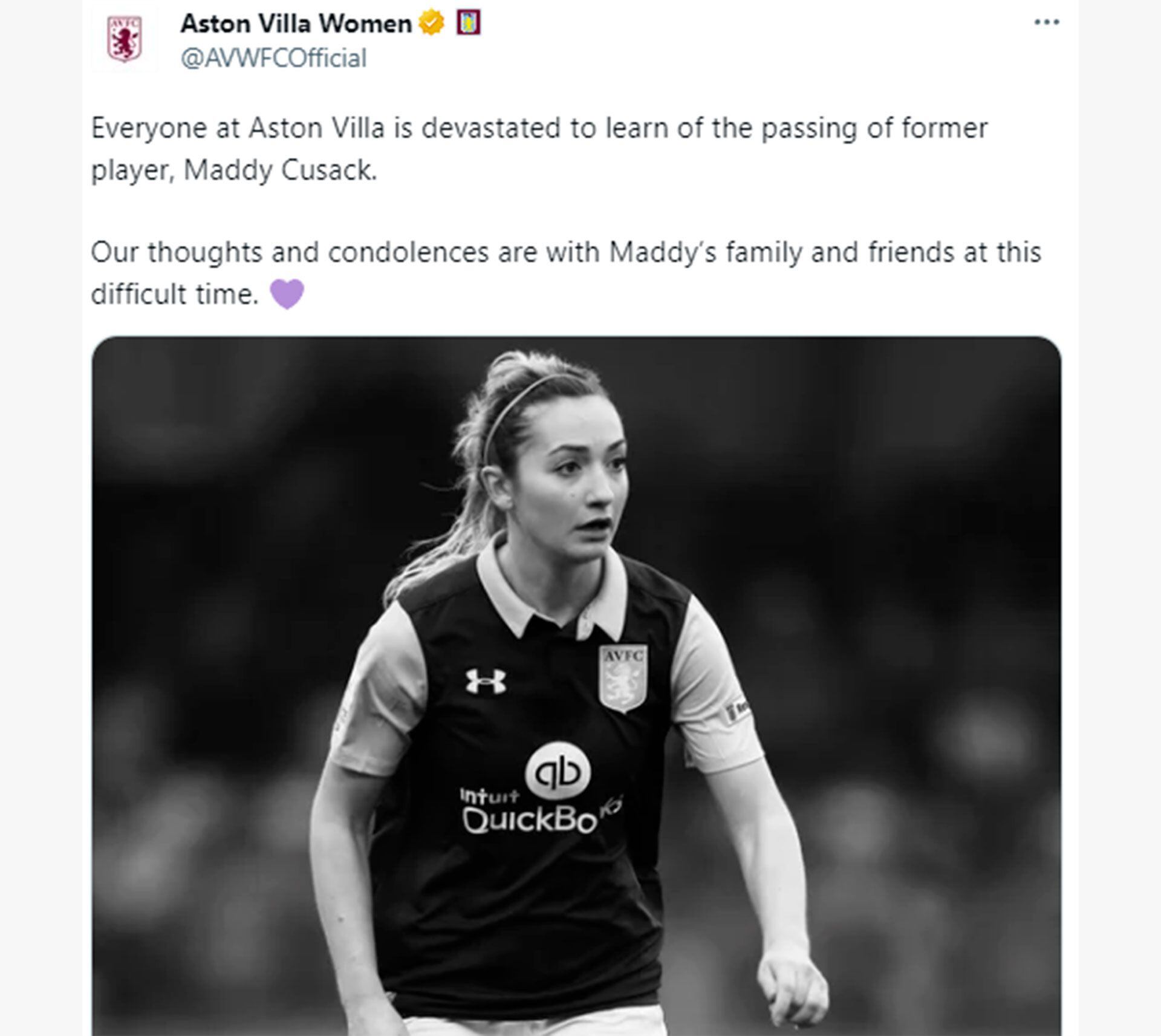Click the "difficult time." text
1161x1036 pixels.
coord(175,295)
